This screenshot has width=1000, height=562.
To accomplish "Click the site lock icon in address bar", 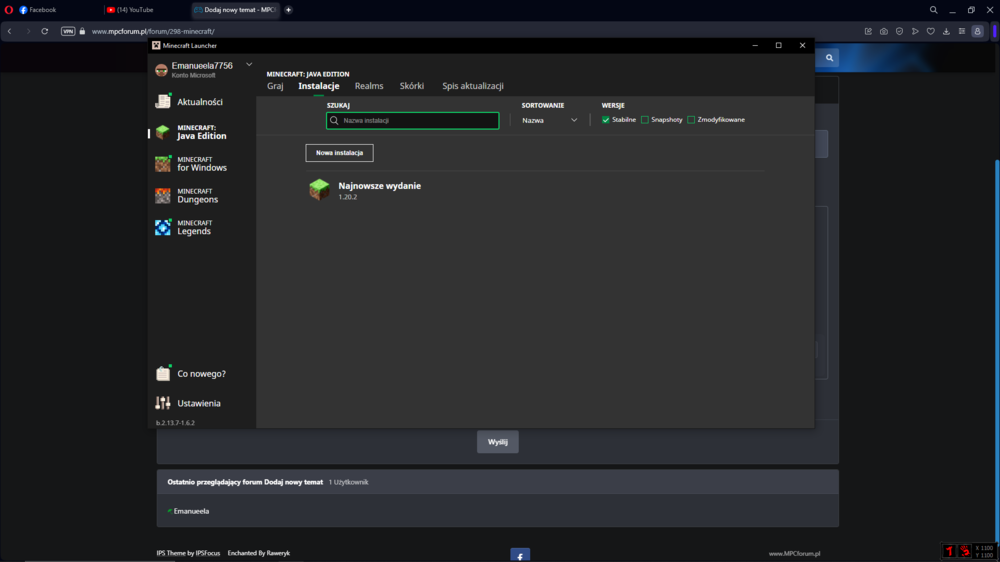I will pyautogui.click(x=82, y=31).
